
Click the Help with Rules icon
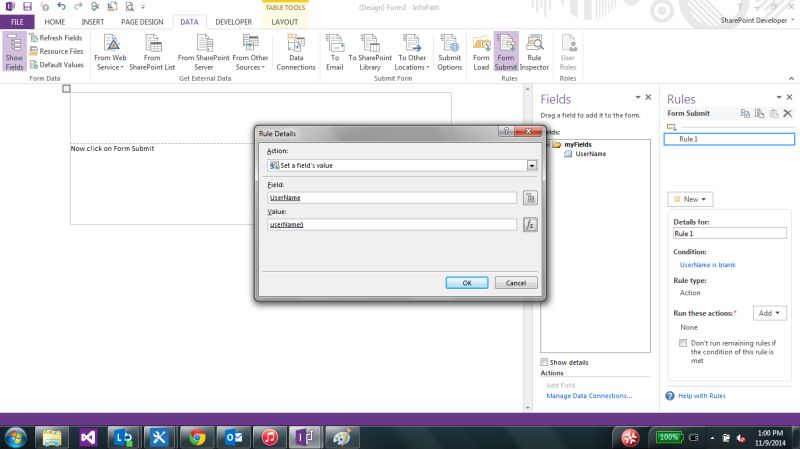coord(670,396)
